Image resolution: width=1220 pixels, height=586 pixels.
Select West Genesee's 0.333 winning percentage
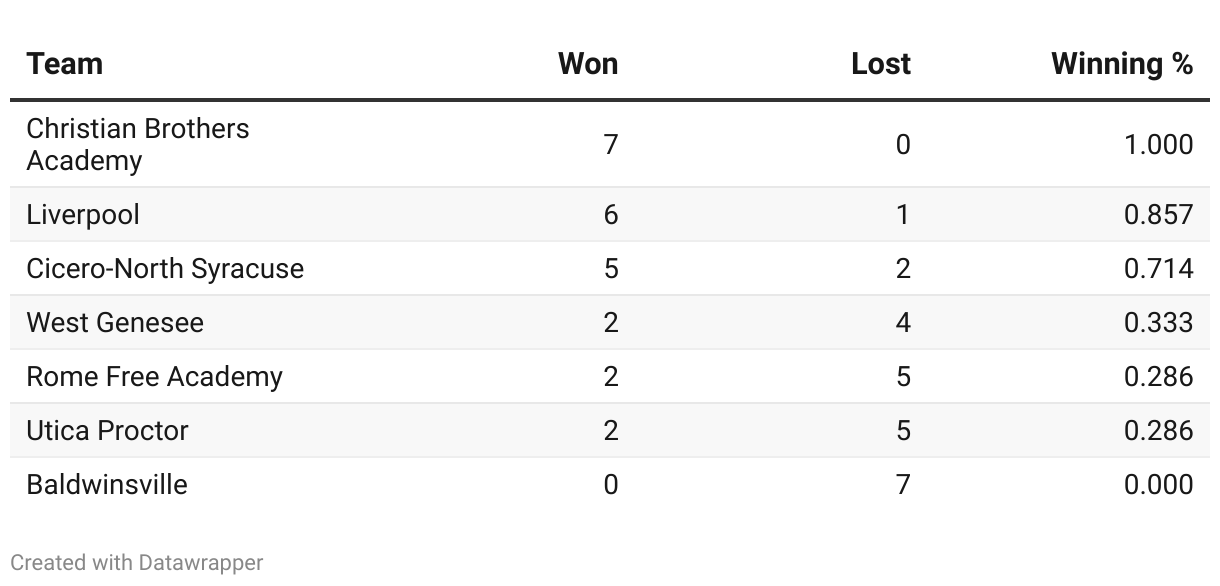click(x=1159, y=323)
